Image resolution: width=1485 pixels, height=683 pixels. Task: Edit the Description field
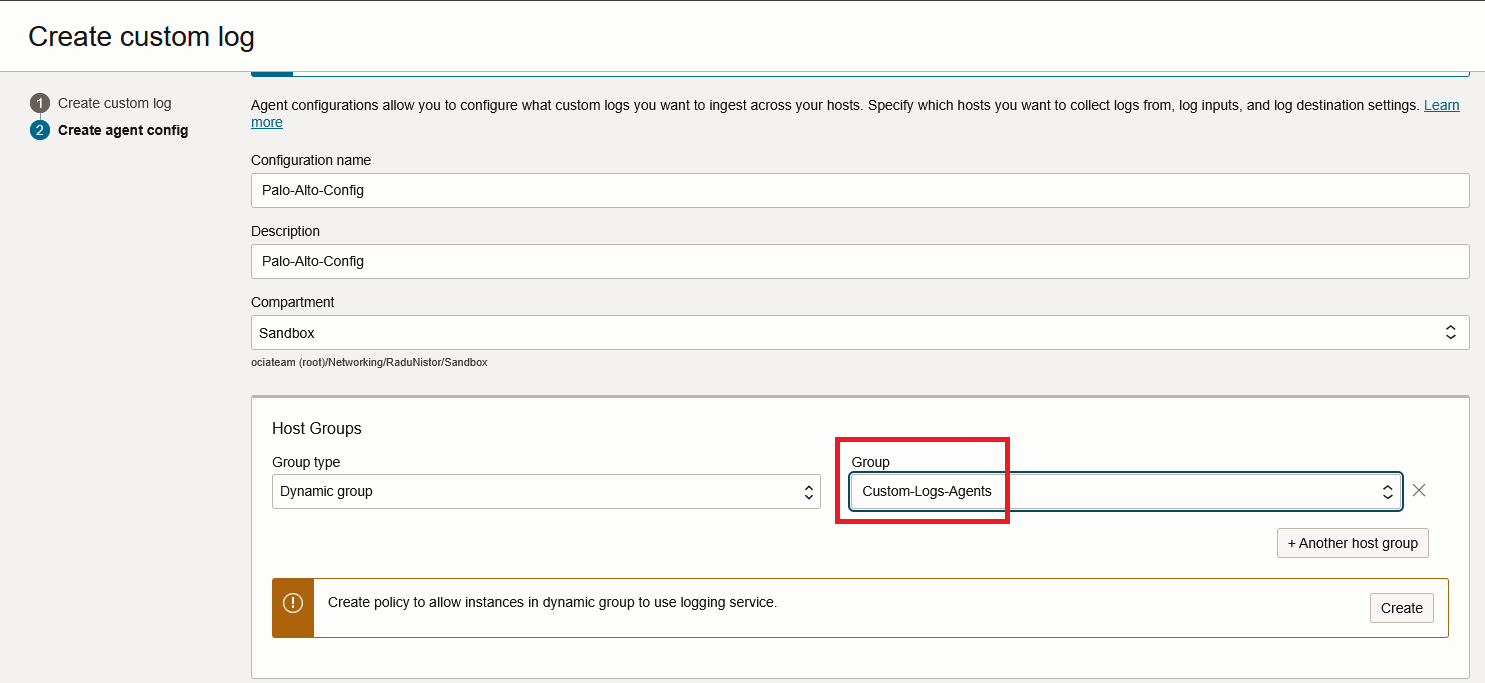point(860,261)
